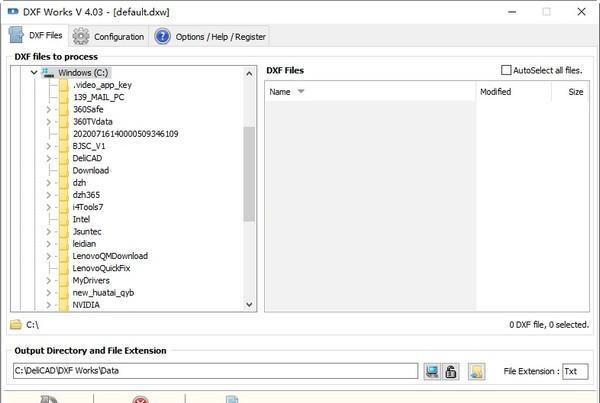Collapse the Windows (C:) tree node
This screenshot has height=403, width=600.
tap(34, 72)
